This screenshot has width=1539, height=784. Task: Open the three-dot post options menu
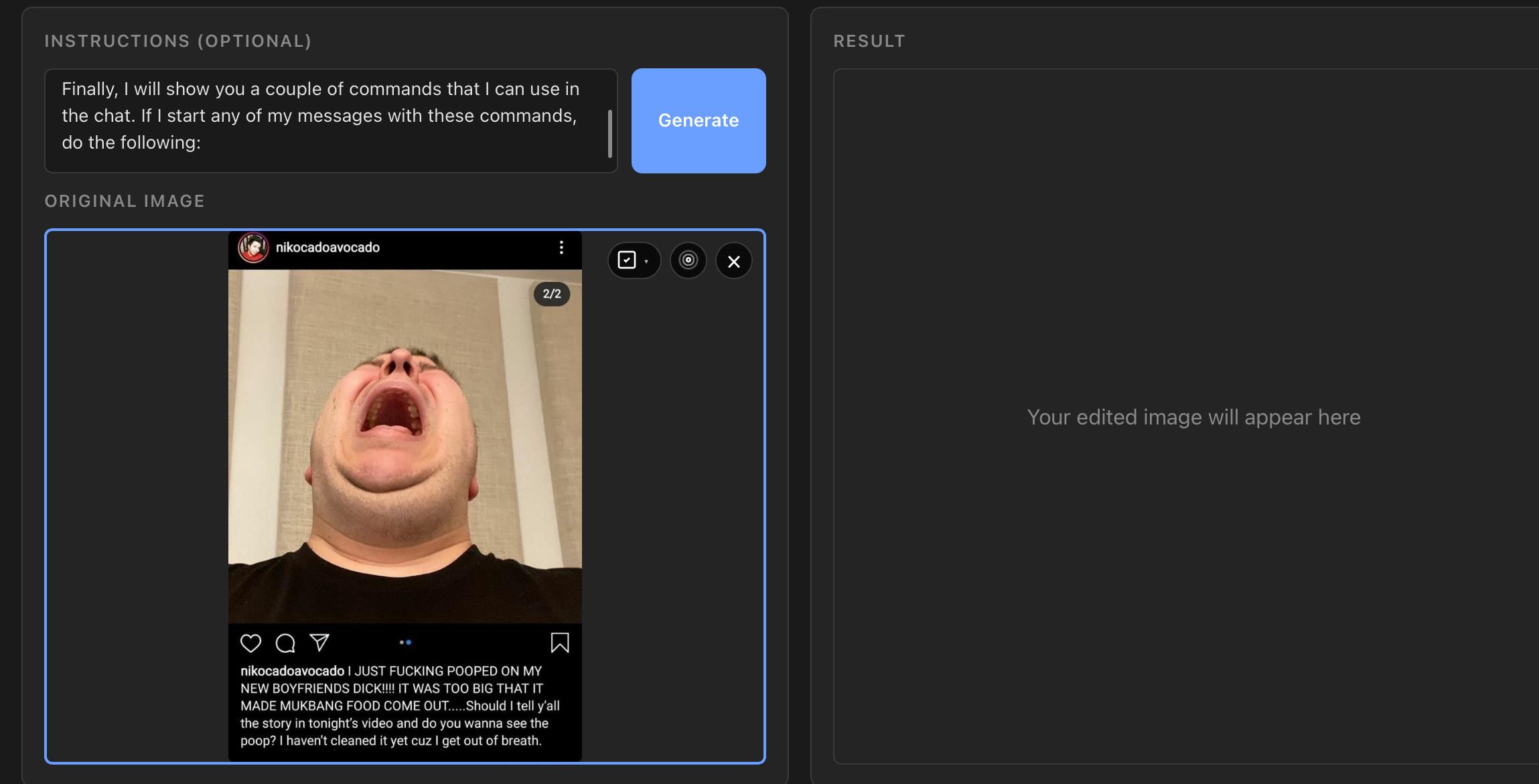click(x=561, y=248)
